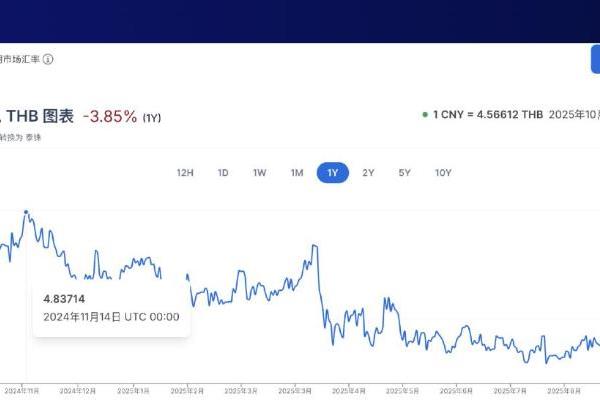
Task: Click the 2024年12月 axis label
Action: pos(80,389)
